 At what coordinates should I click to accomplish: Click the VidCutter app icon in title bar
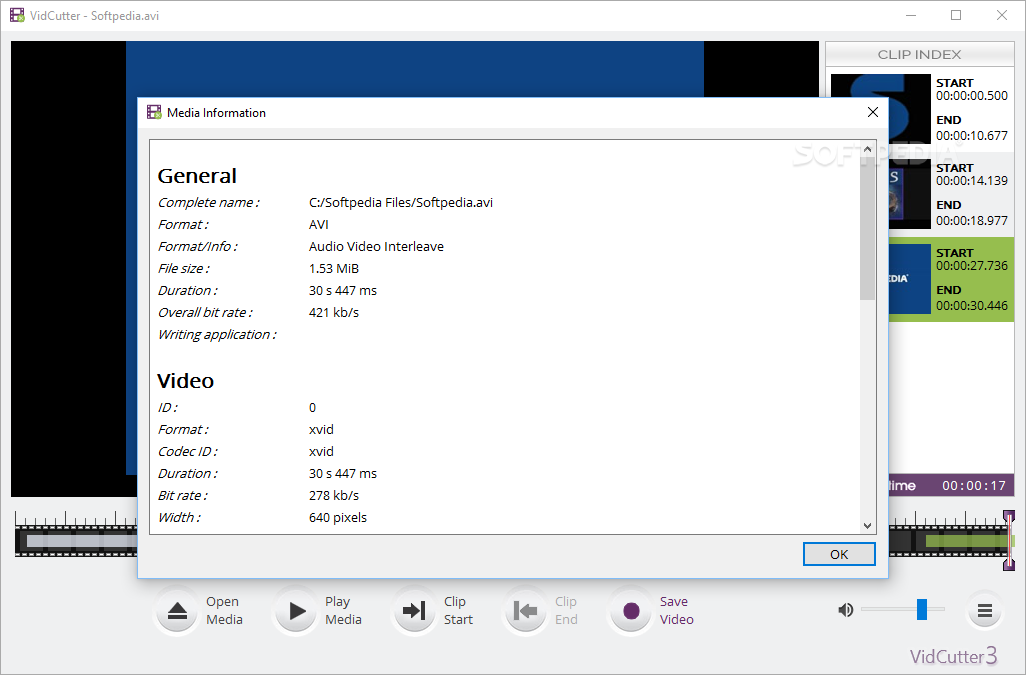(x=17, y=15)
